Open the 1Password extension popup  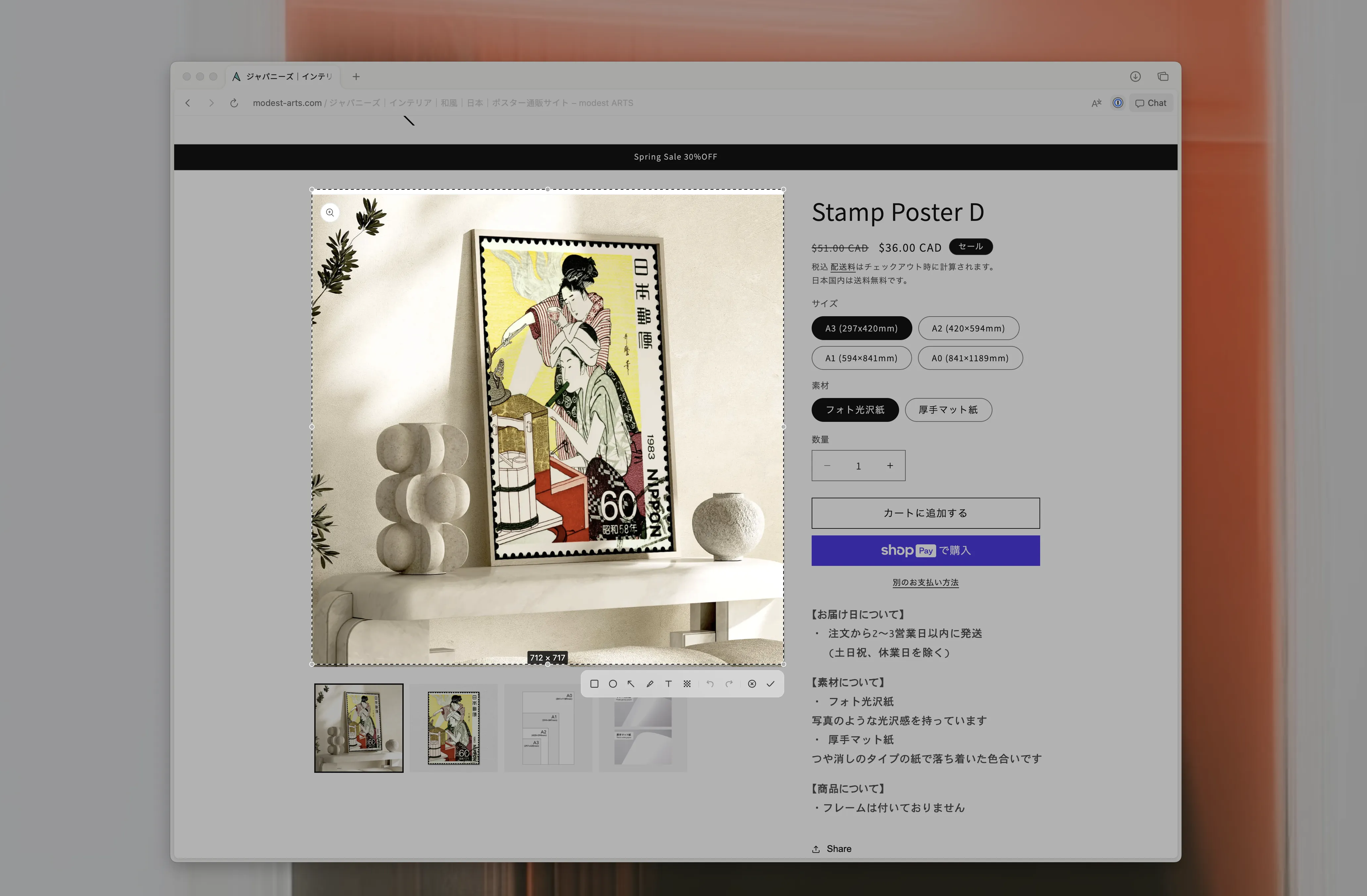[1118, 103]
